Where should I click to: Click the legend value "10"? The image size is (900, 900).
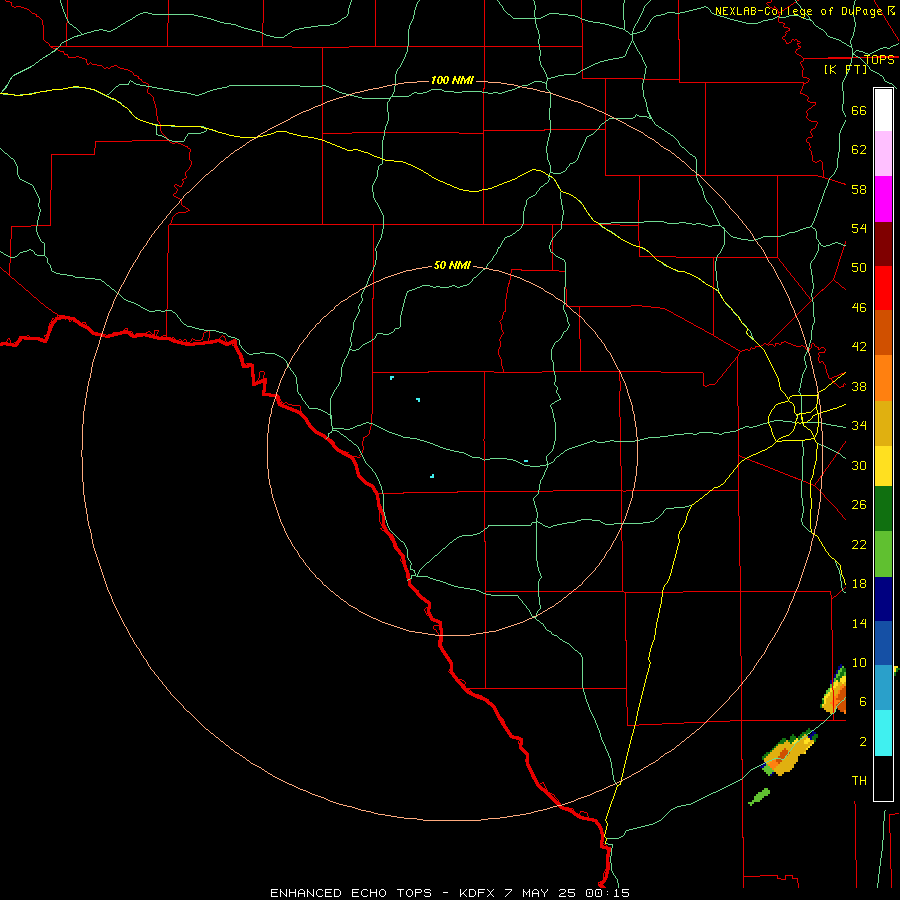coord(859,663)
